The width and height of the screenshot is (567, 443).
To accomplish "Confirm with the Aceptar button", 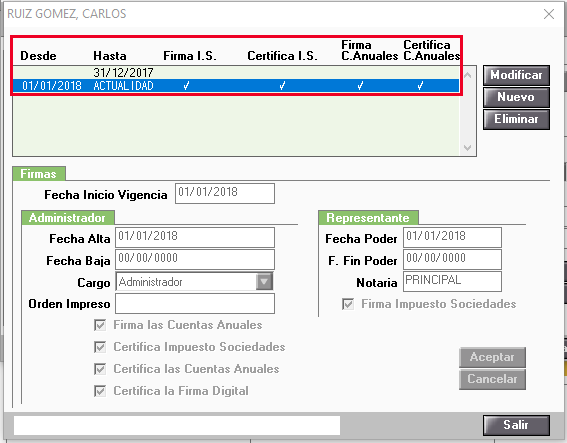I will [x=492, y=357].
